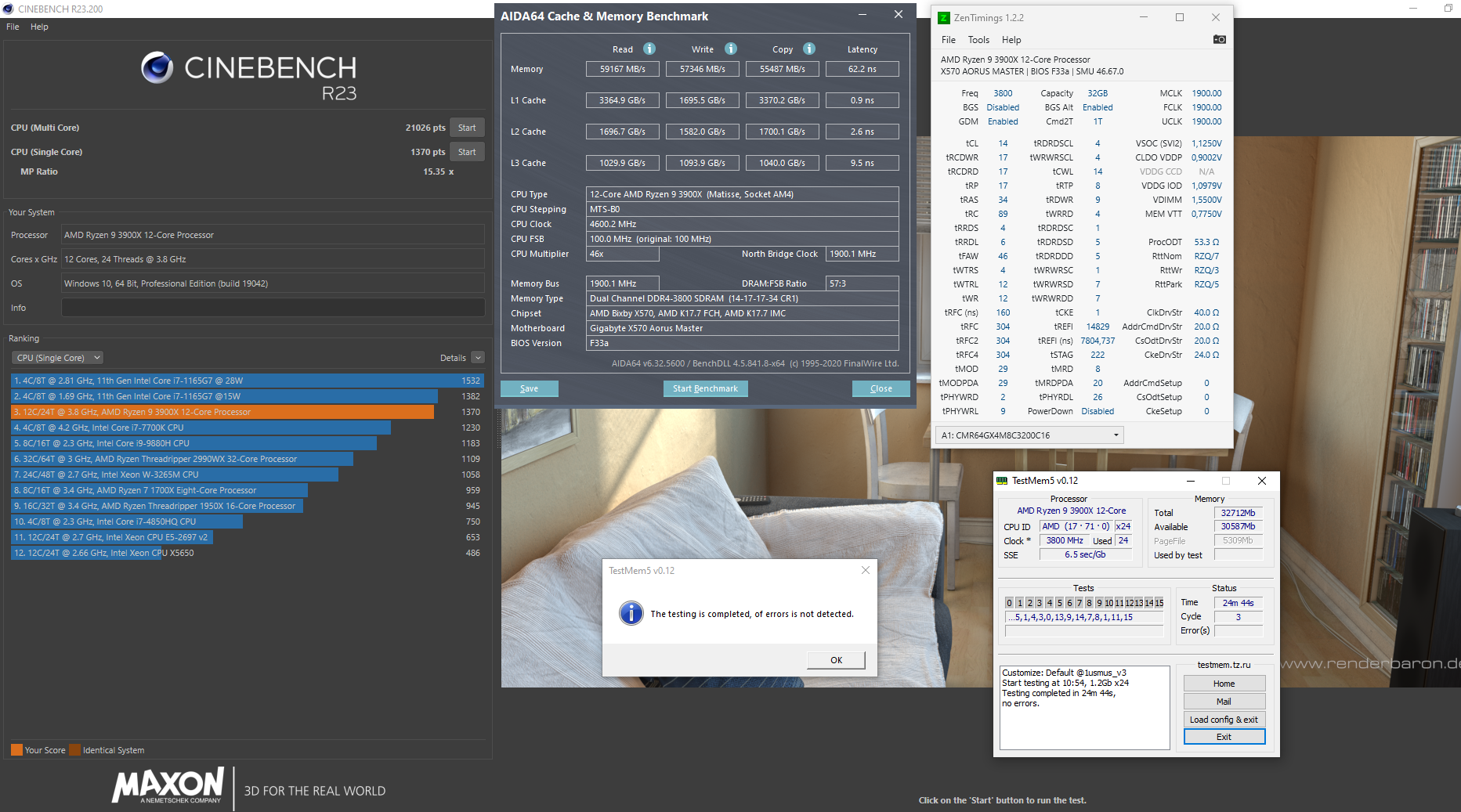Click the Cinebench icon in title bar

pyautogui.click(x=8, y=9)
